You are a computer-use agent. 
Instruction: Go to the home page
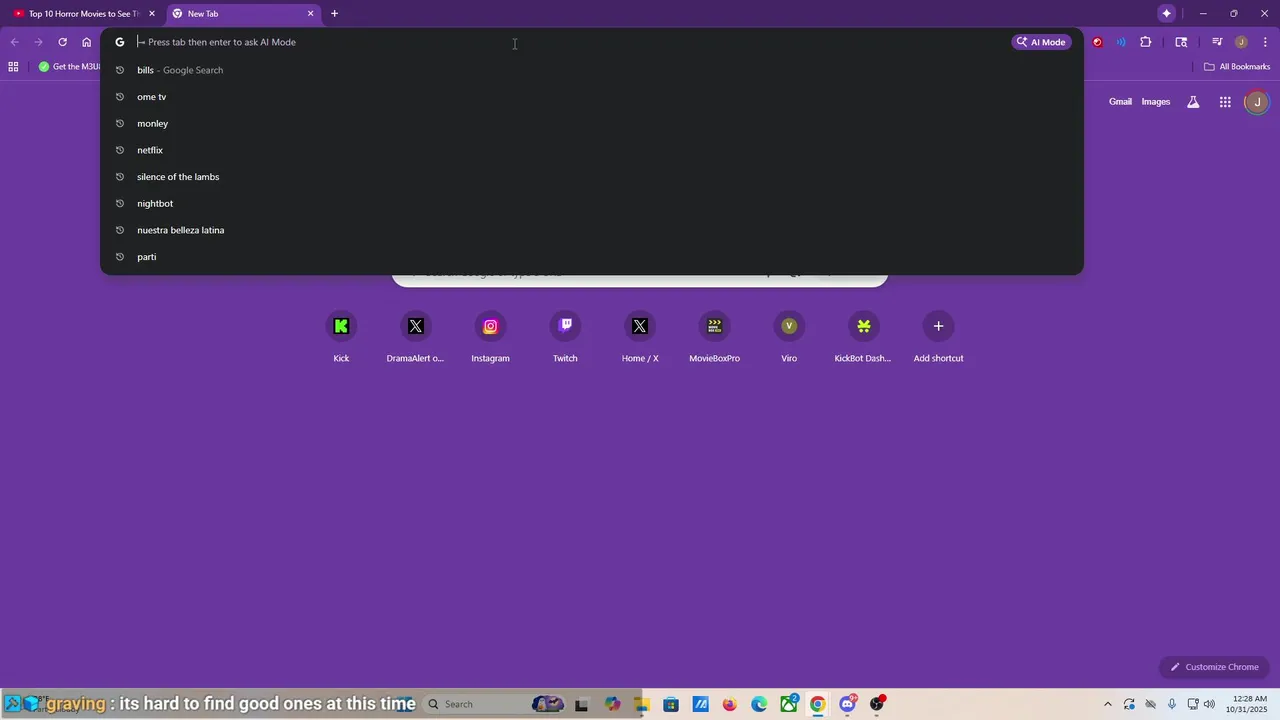(87, 42)
